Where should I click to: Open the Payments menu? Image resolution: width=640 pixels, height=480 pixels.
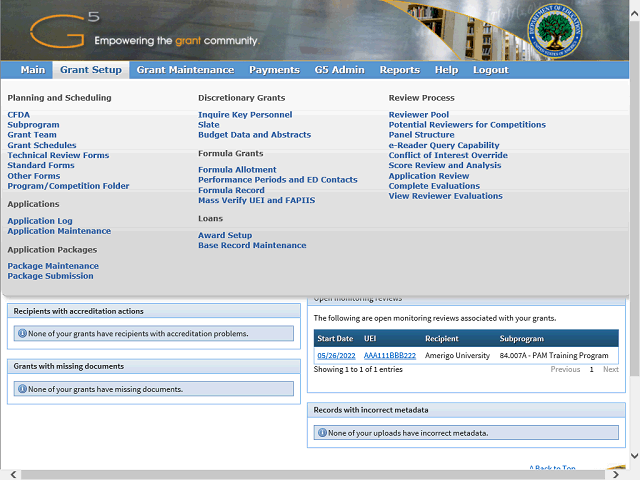[274, 70]
